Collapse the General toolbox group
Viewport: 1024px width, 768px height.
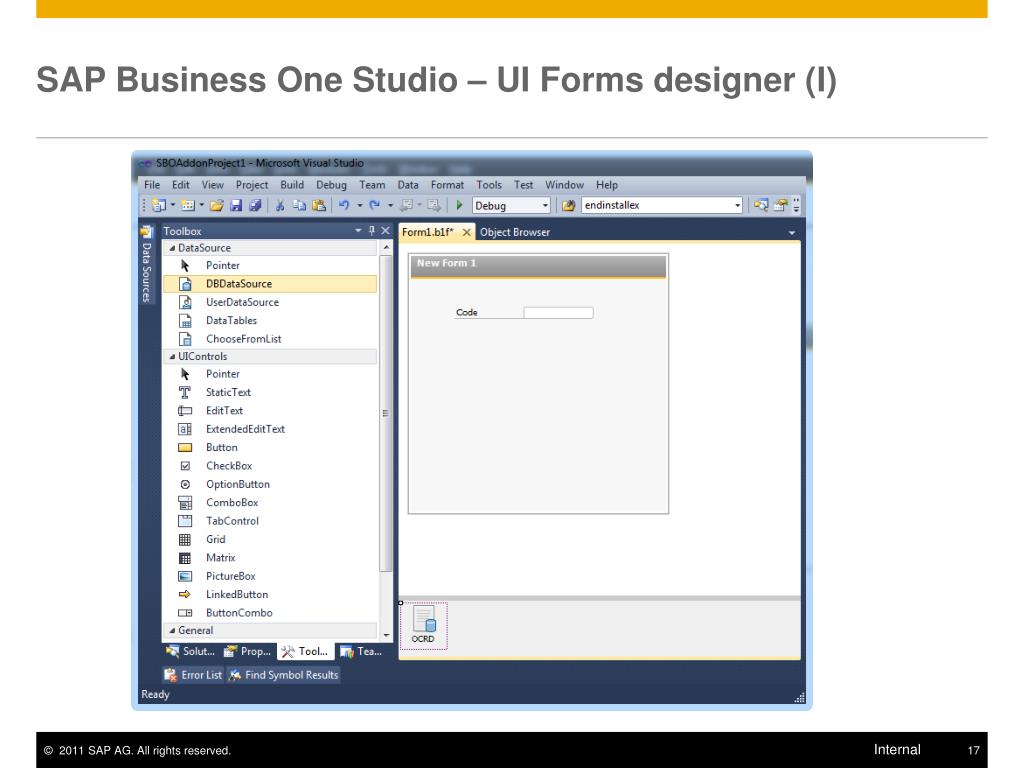pos(172,631)
